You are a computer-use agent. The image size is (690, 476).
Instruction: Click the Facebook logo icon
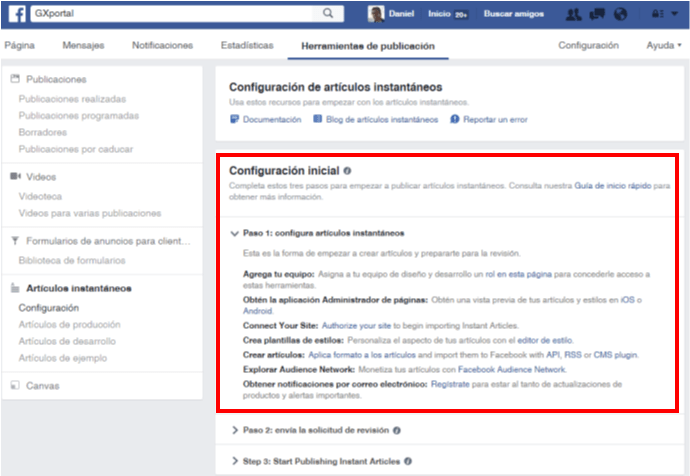click(13, 14)
